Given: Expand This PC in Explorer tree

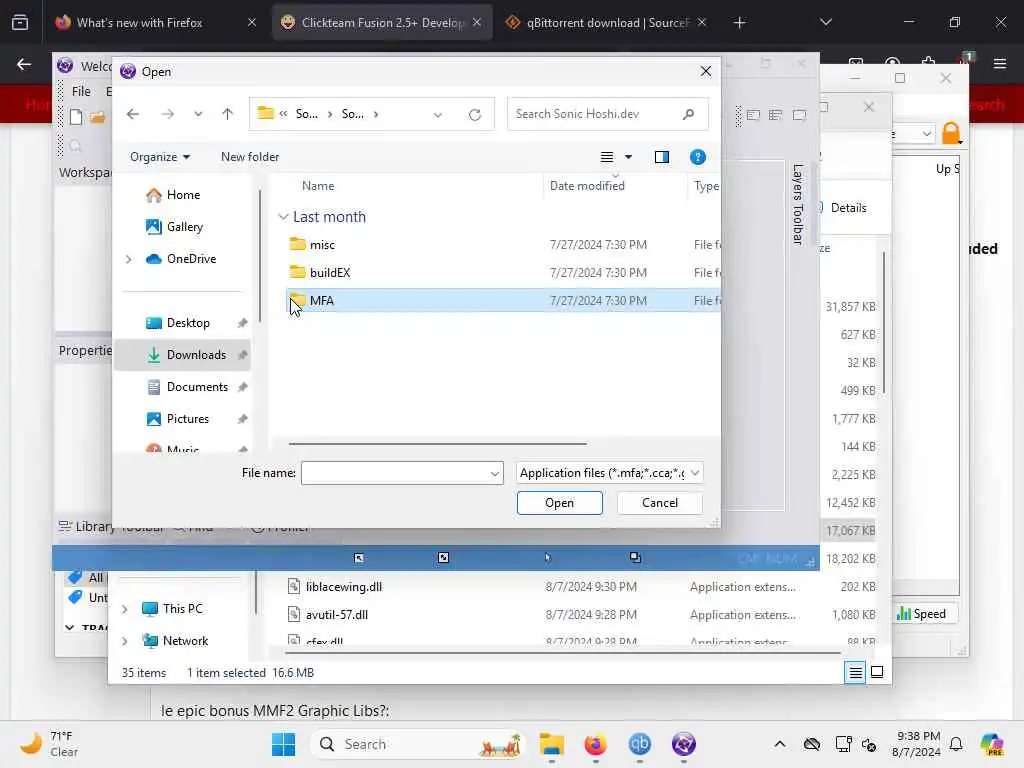Looking at the screenshot, I should click(x=125, y=609).
